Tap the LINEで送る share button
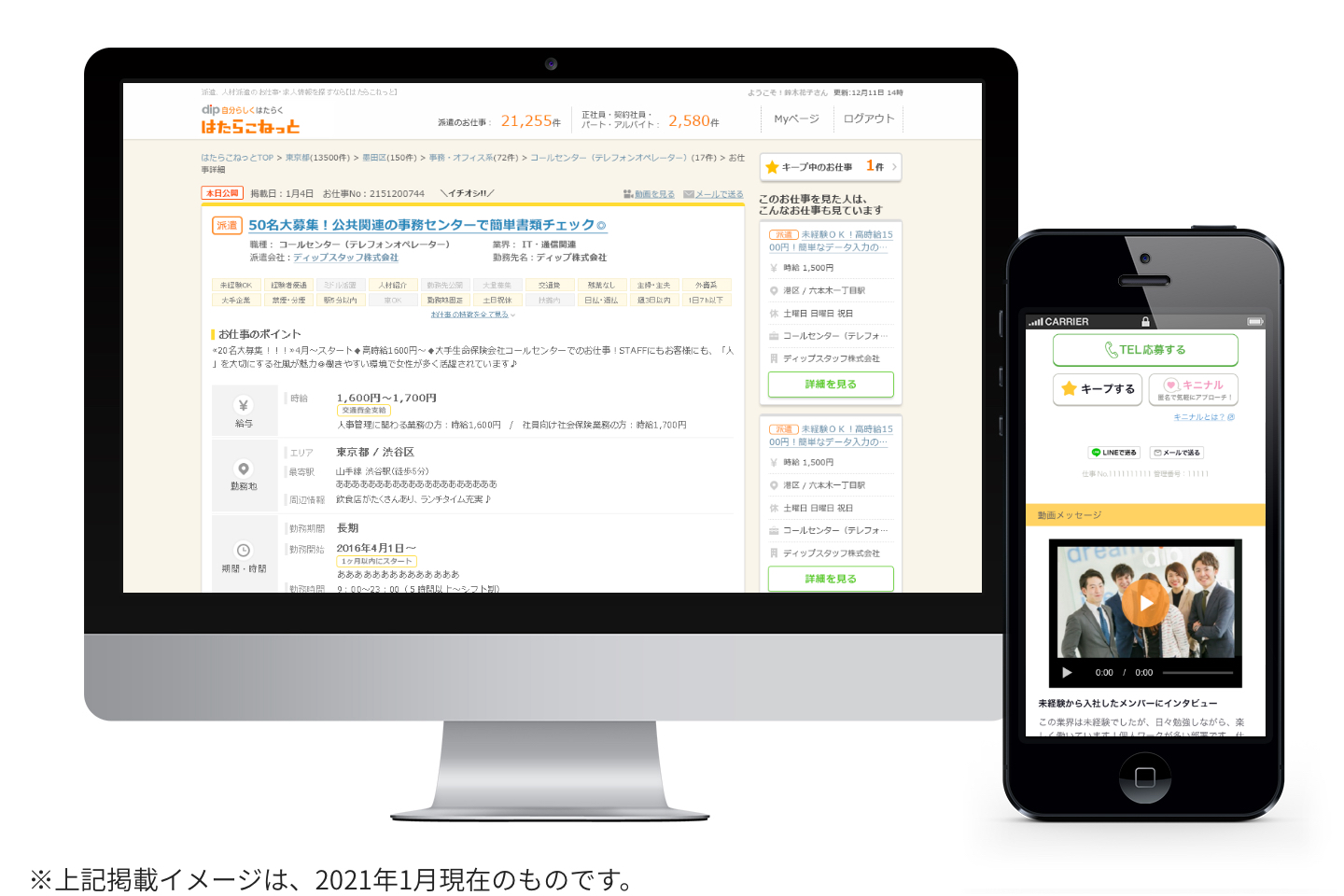This screenshot has height=896, width=1344. click(1114, 453)
